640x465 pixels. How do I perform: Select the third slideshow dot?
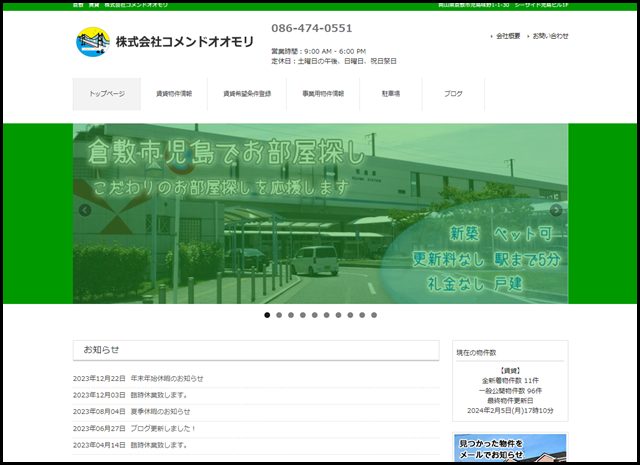click(291, 315)
